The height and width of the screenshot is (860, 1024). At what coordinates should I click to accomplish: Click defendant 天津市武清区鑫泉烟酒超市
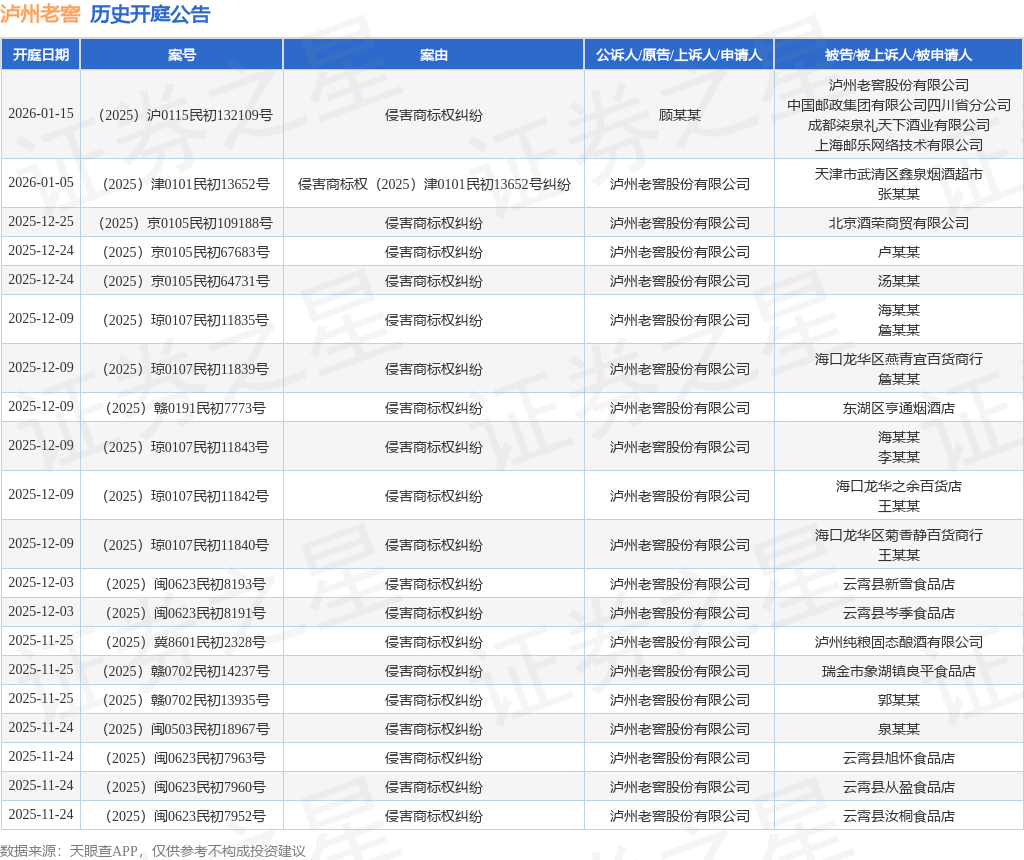point(899,174)
